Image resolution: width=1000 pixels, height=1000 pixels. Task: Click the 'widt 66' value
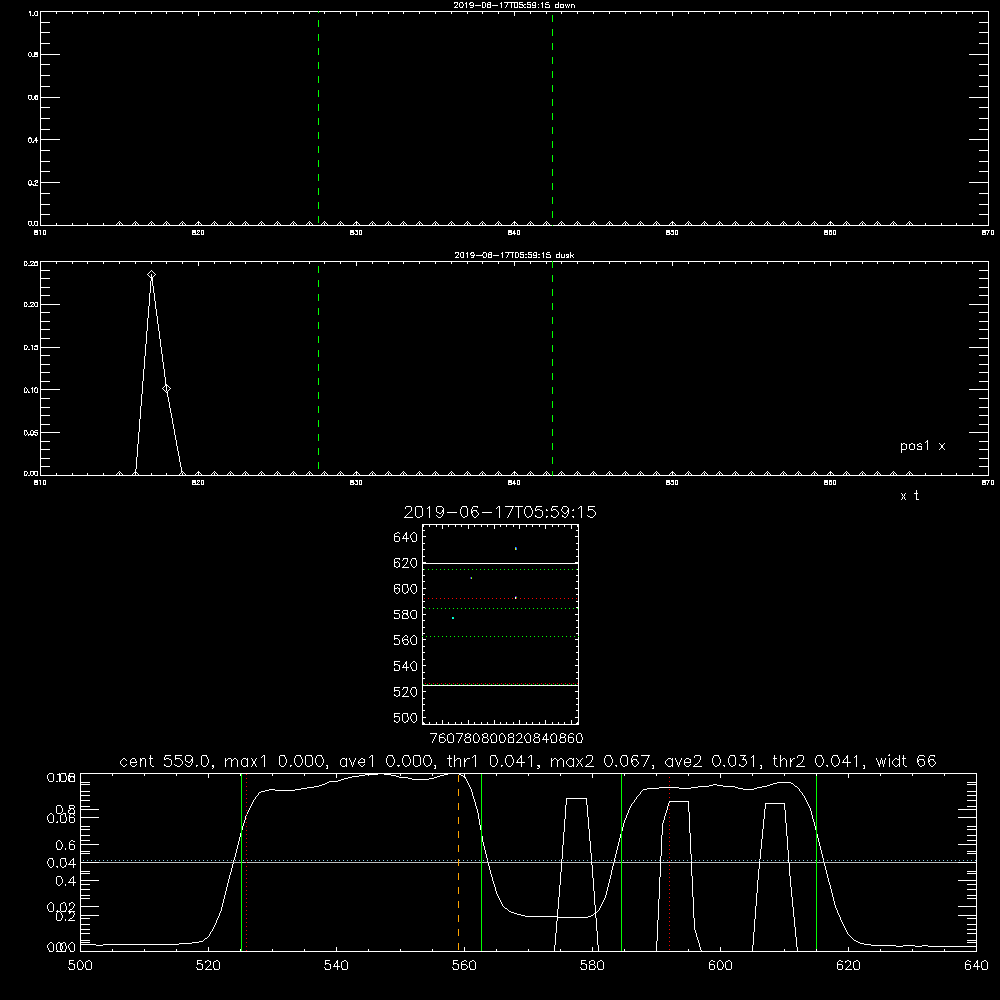pos(906,761)
